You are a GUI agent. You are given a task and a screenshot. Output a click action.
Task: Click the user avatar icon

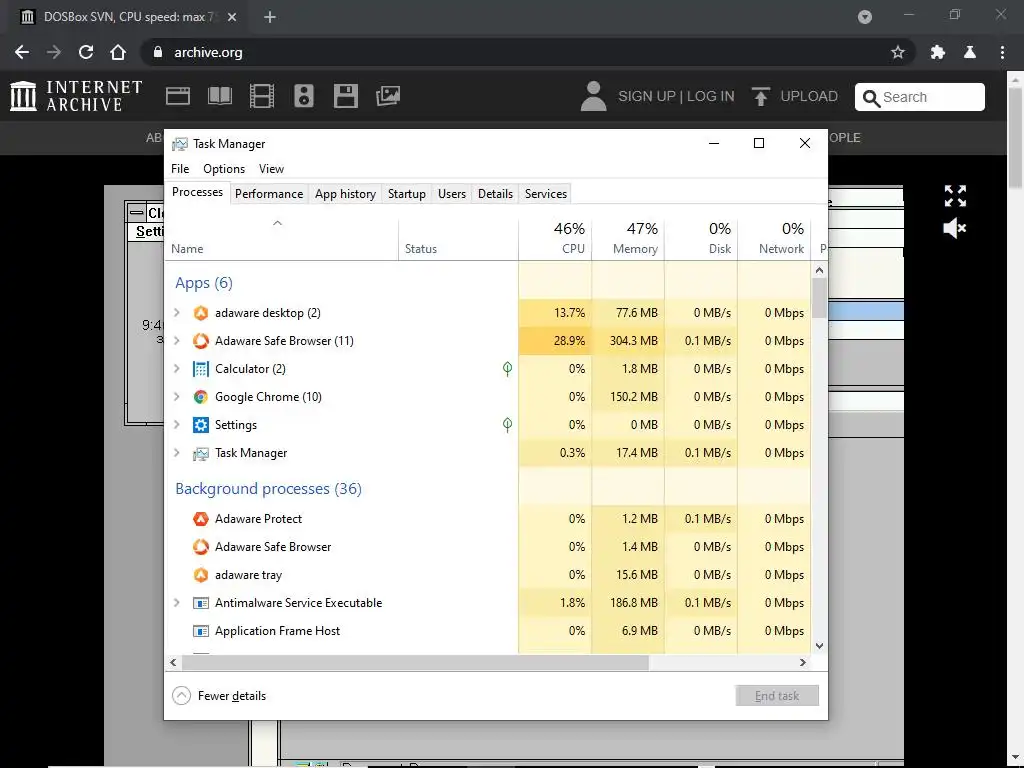[x=593, y=96]
